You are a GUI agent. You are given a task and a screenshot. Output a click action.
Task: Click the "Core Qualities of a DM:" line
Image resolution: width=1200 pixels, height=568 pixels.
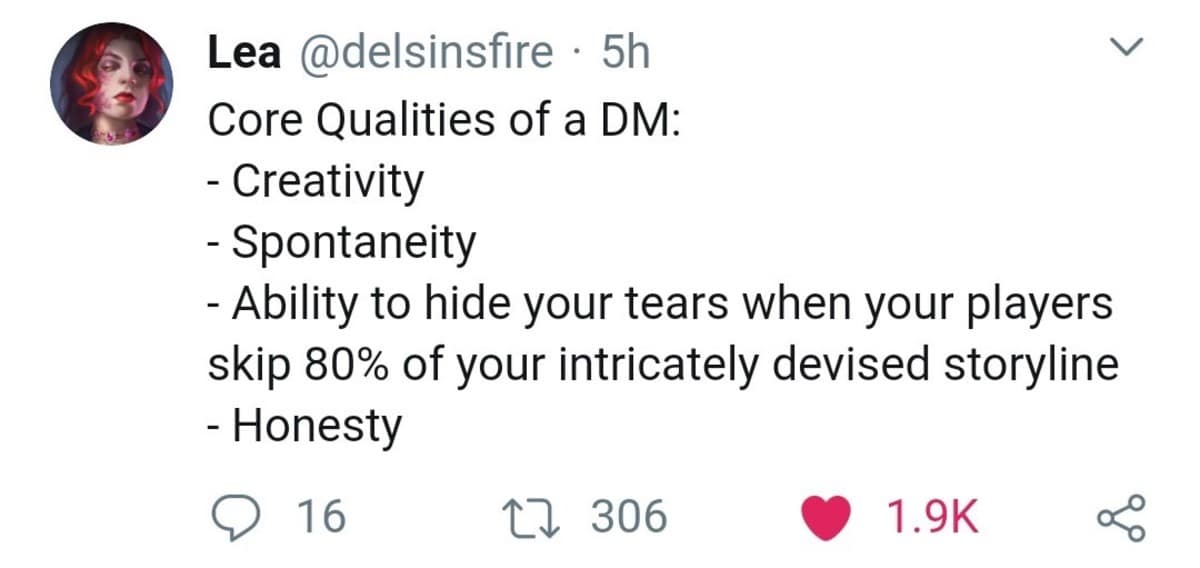pyautogui.click(x=444, y=120)
